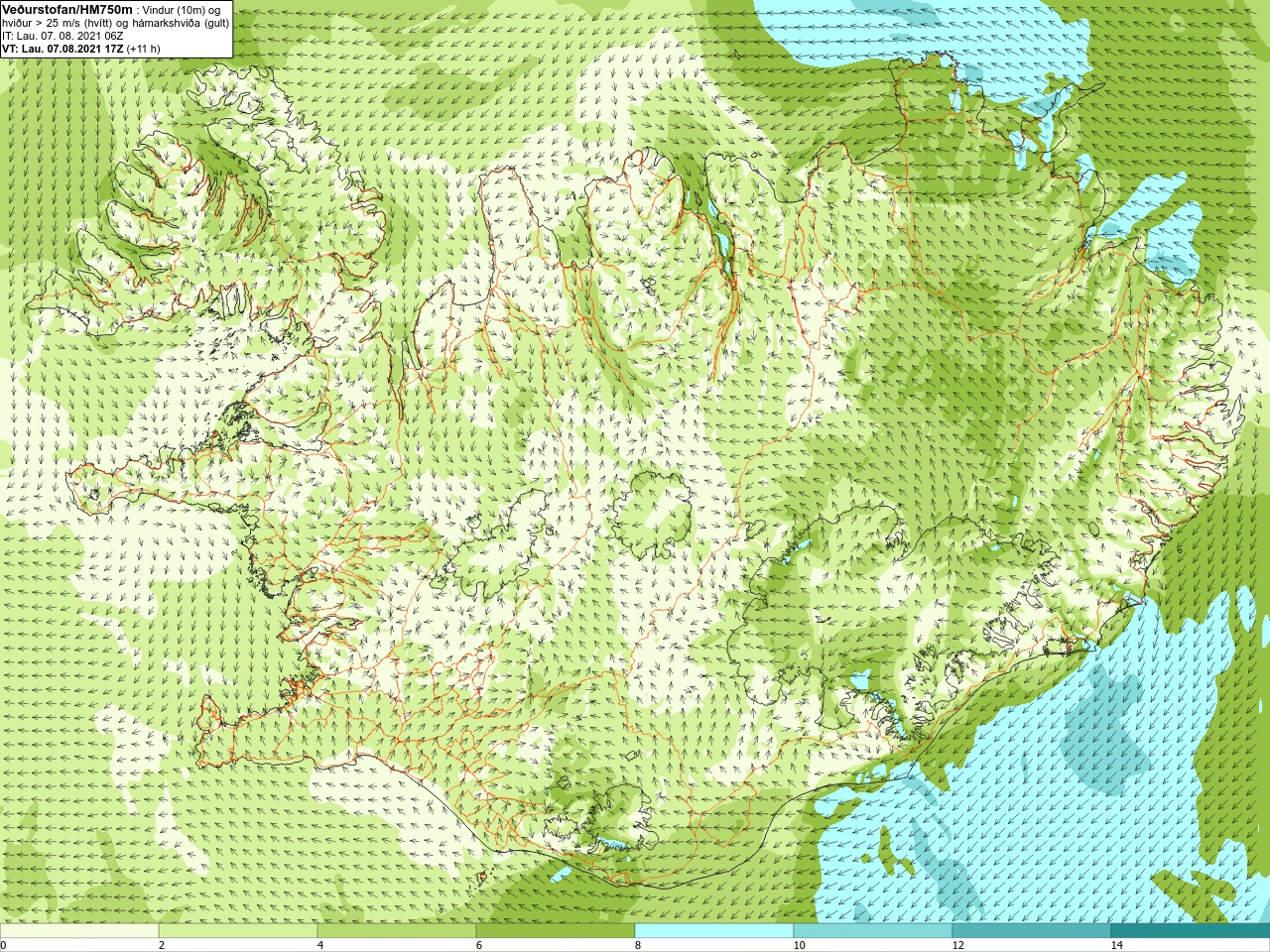Click the scale label '14'
Viewport: 1270px width, 952px height.
coord(1116,945)
